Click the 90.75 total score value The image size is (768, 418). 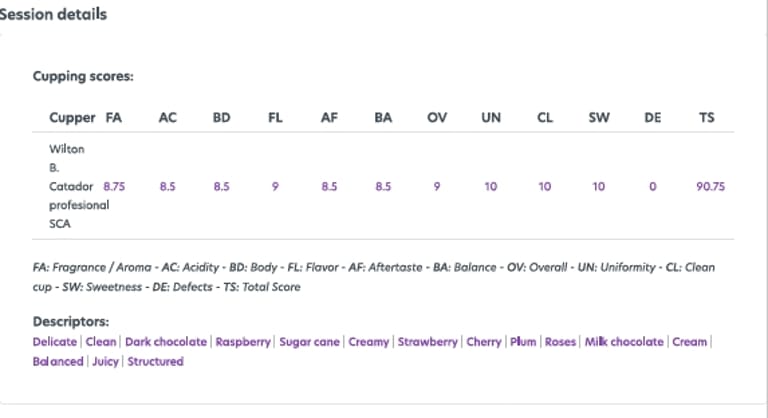(710, 186)
